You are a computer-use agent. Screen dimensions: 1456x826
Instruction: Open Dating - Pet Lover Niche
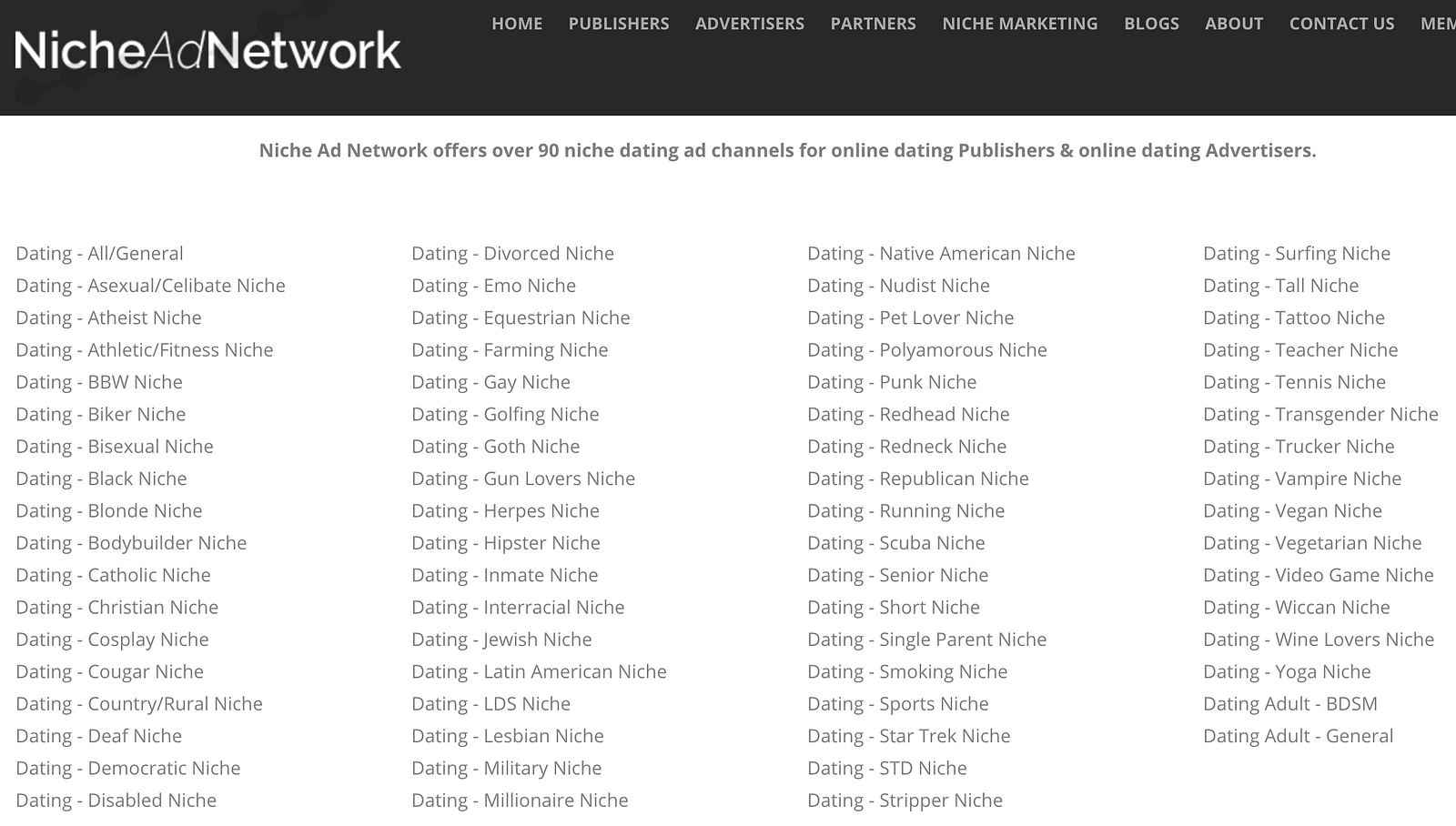(x=911, y=317)
